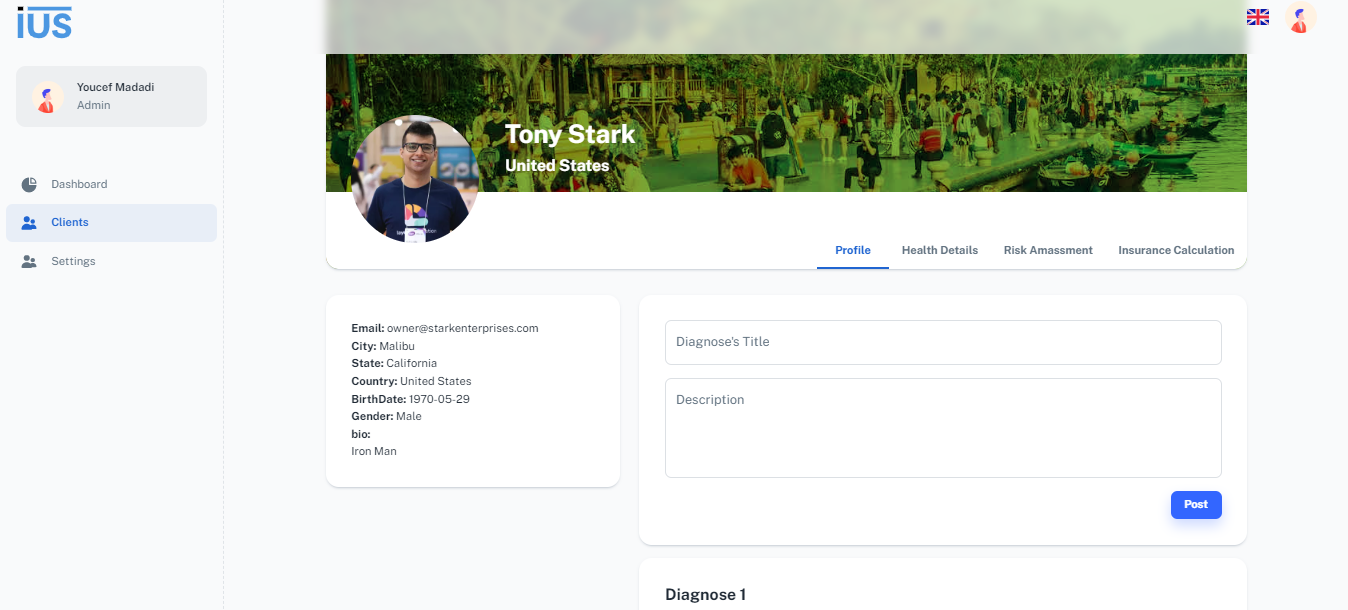Open the UK flag language selector

pyautogui.click(x=1257, y=17)
